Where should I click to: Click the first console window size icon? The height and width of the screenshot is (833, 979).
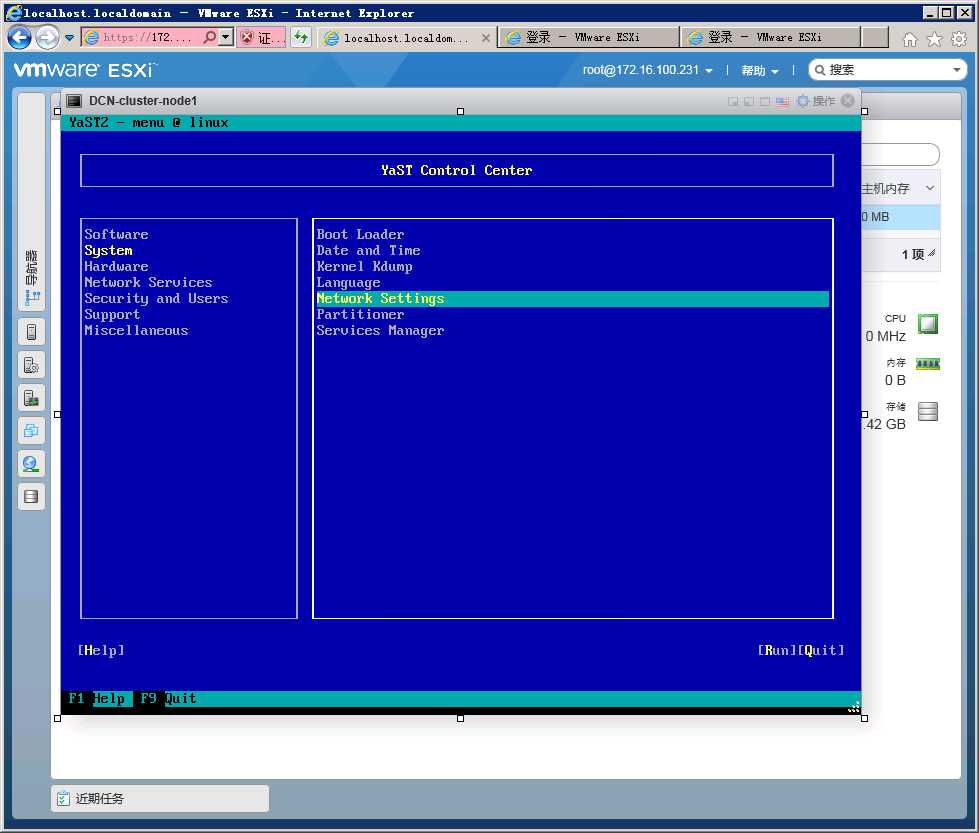(733, 101)
